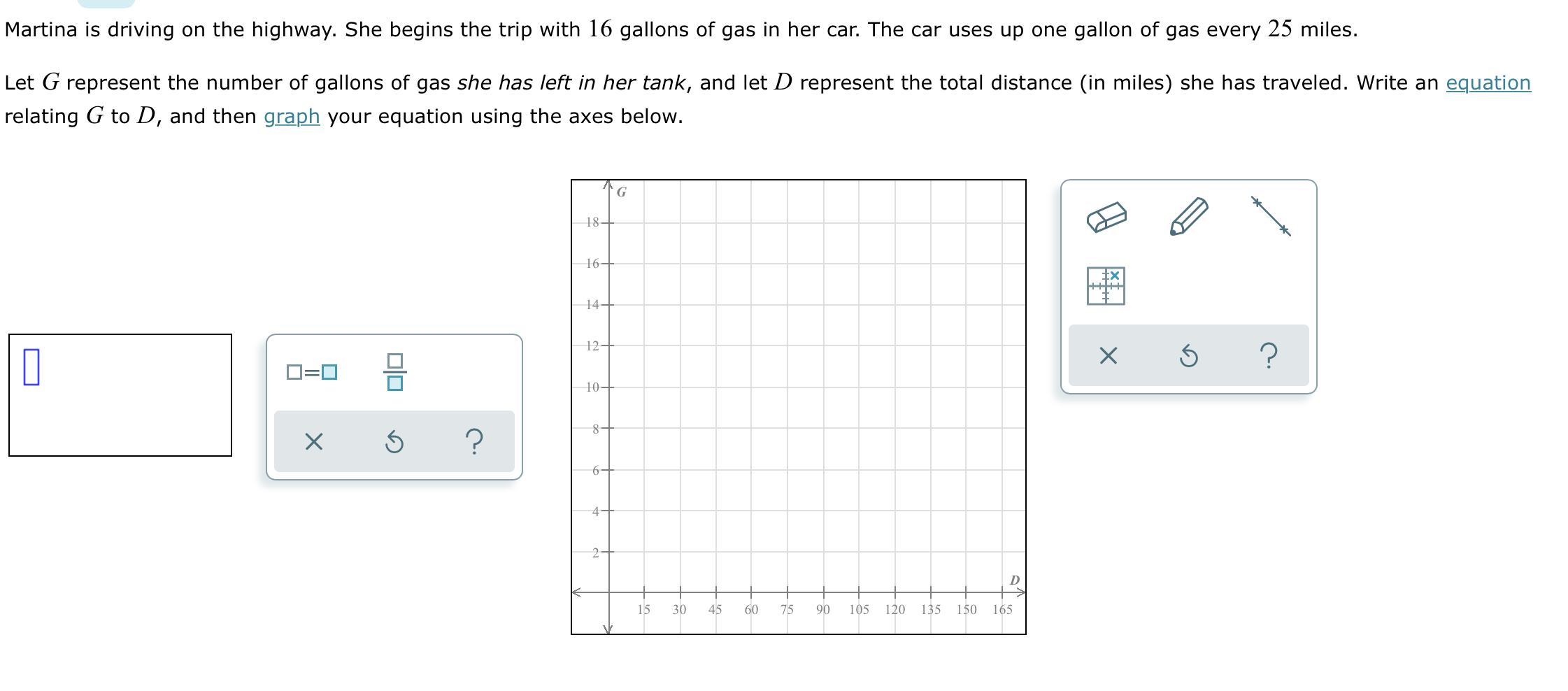Image resolution: width=1568 pixels, height=691 pixels.
Task: Click the D-axis tick labeled 165
Action: [x=1002, y=609]
